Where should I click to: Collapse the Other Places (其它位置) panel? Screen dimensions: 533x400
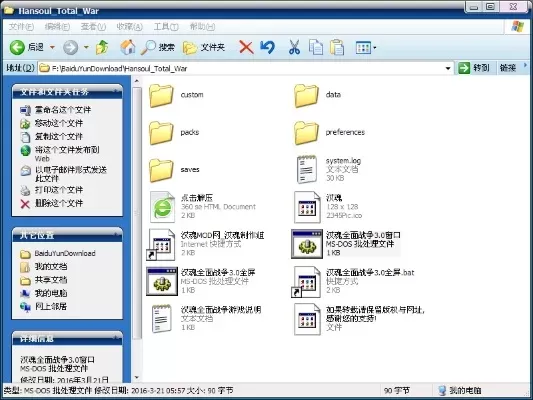(116, 234)
